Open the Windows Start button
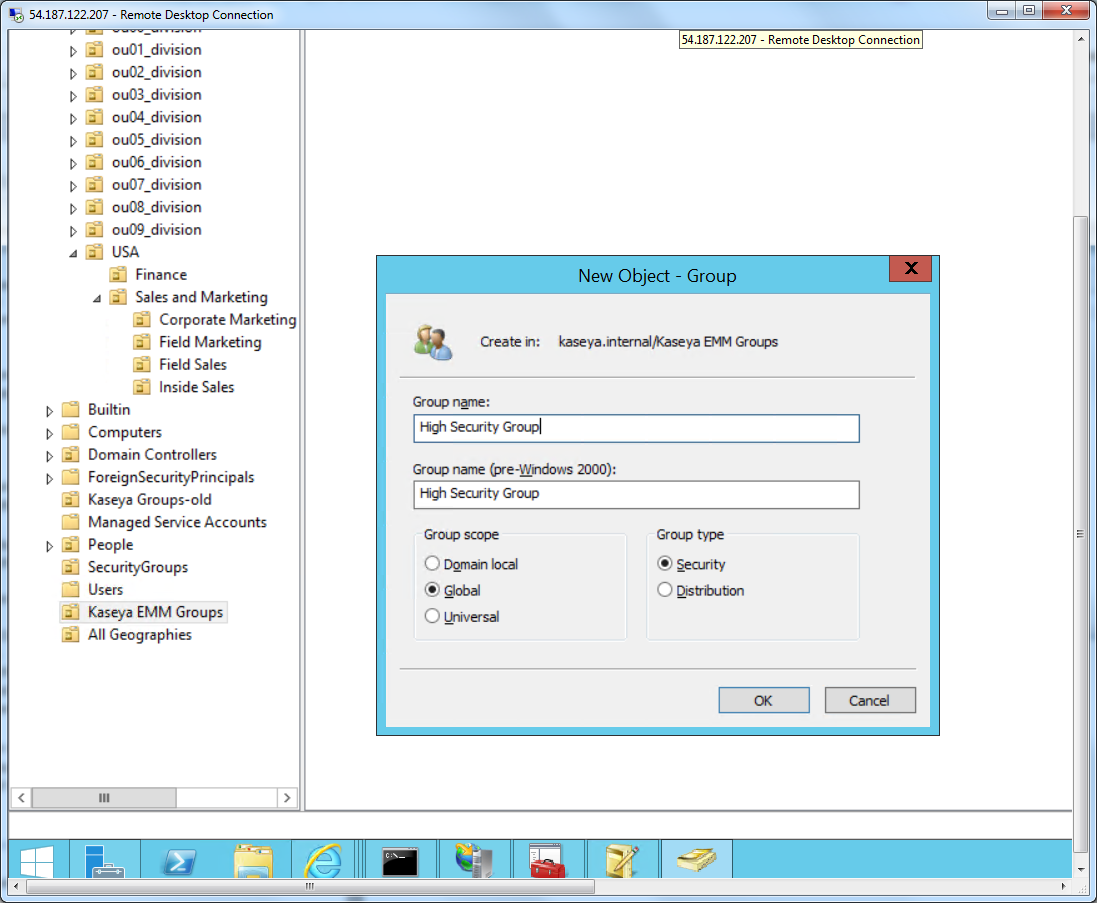This screenshot has height=903, width=1097. point(38,861)
